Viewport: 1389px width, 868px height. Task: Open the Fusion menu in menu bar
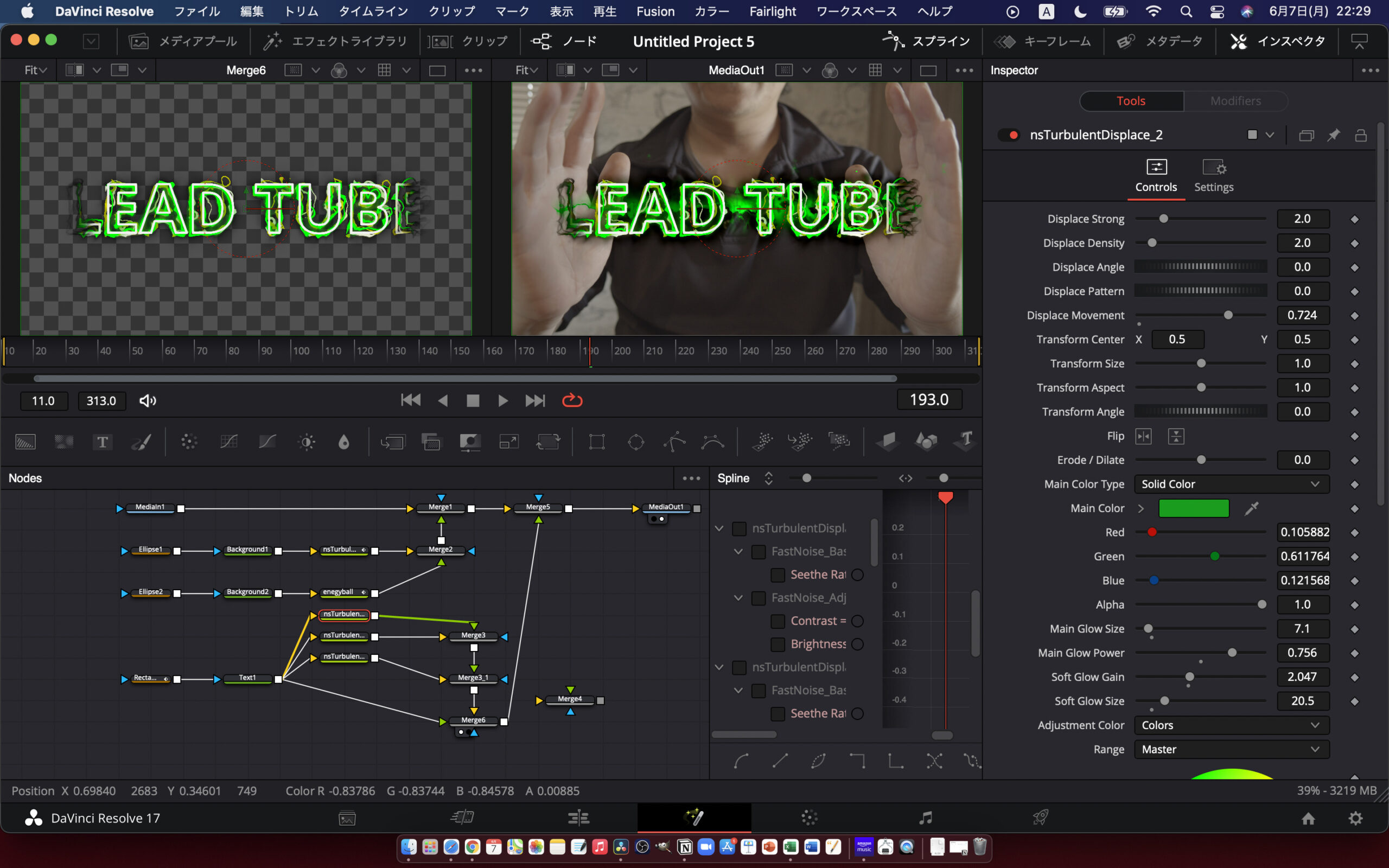655,11
